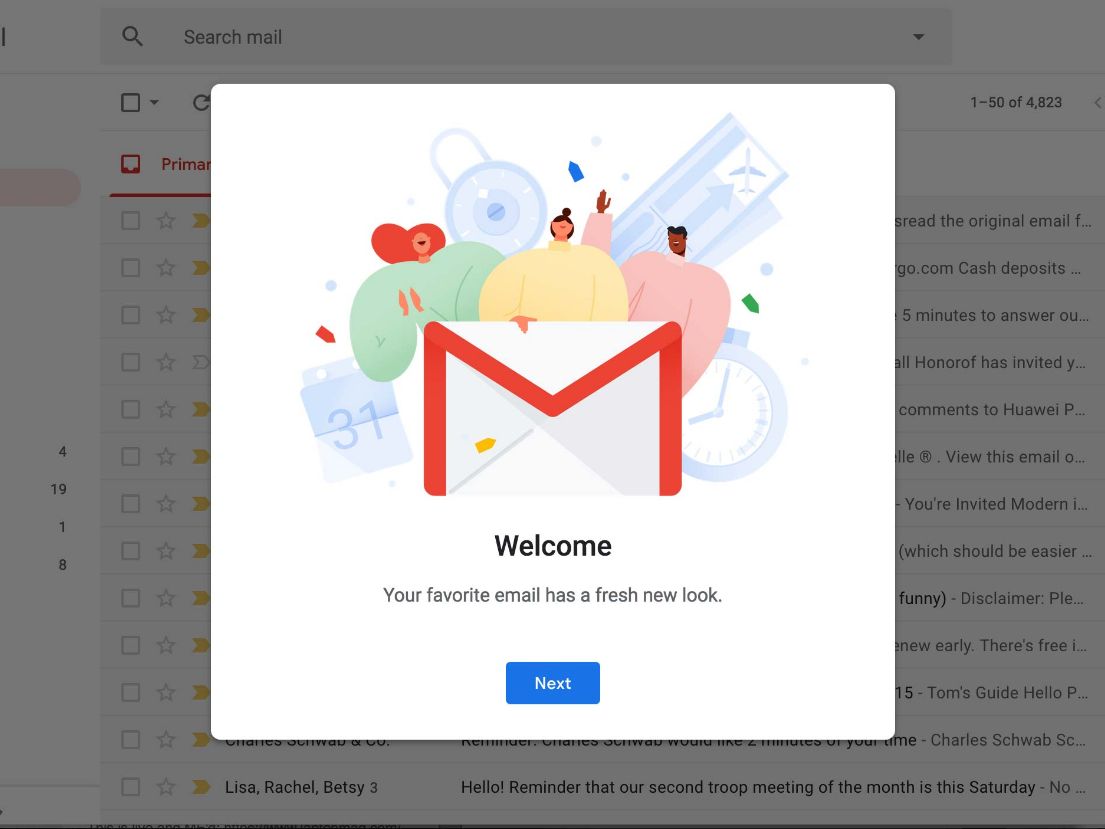Click the Next button in Welcome dialog
The image size is (1105, 829).
[552, 682]
